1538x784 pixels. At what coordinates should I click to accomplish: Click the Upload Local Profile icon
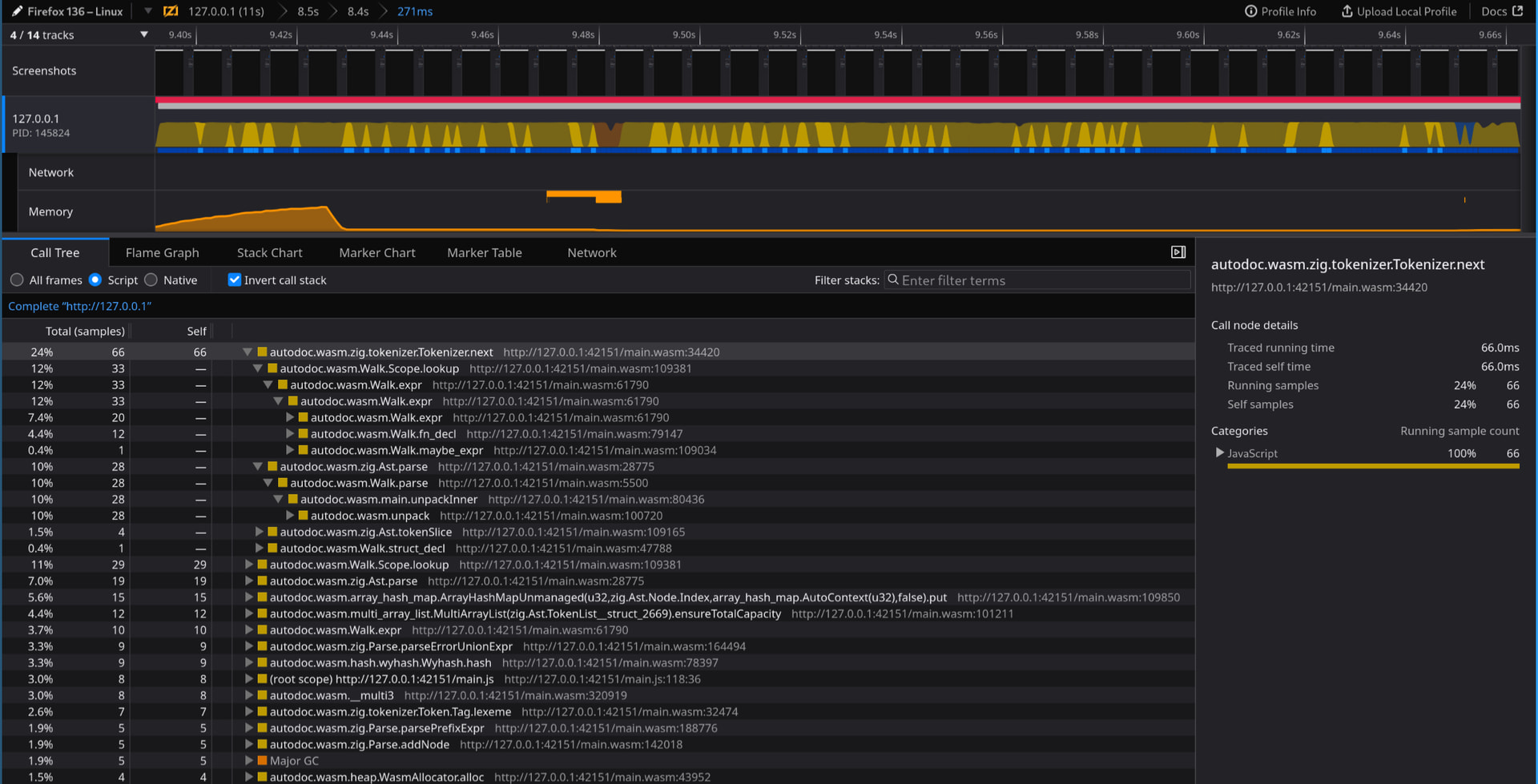(1347, 11)
